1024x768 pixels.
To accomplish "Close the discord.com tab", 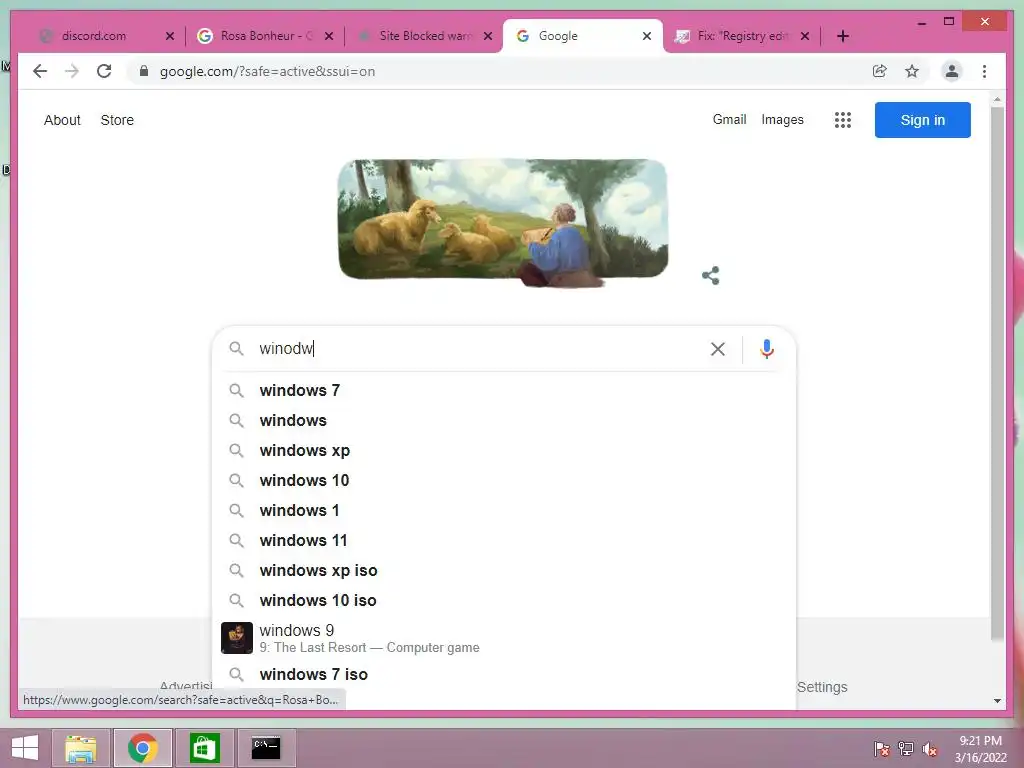I will [170, 36].
